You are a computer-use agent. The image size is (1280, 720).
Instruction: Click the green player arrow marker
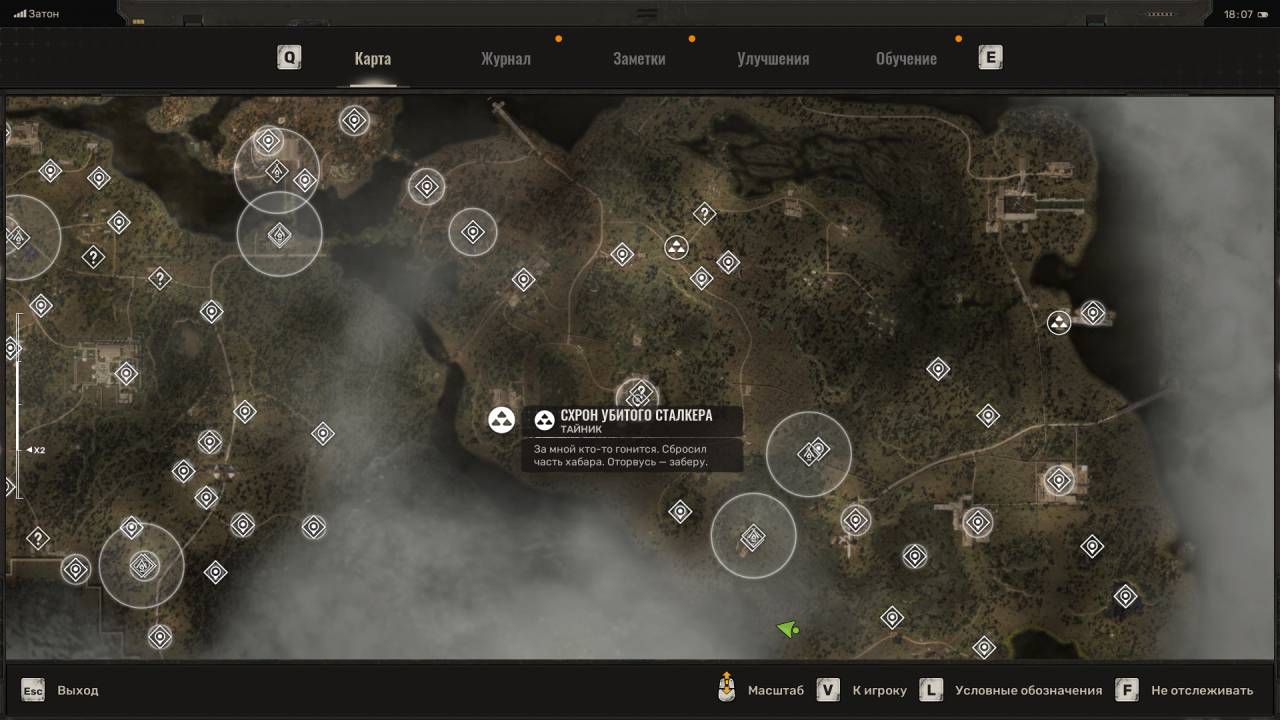coord(787,629)
